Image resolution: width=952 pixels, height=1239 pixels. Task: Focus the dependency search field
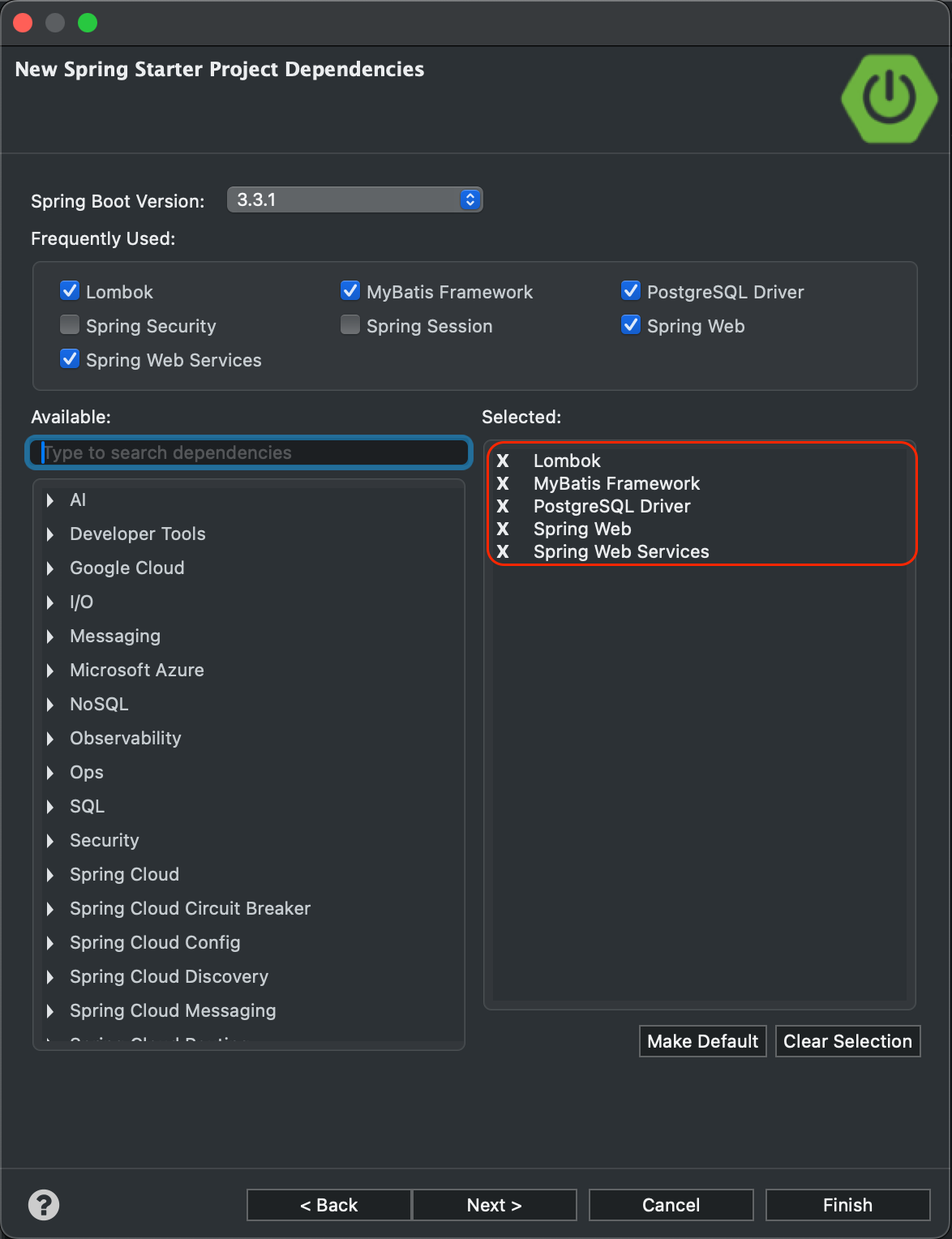pyautogui.click(x=249, y=452)
